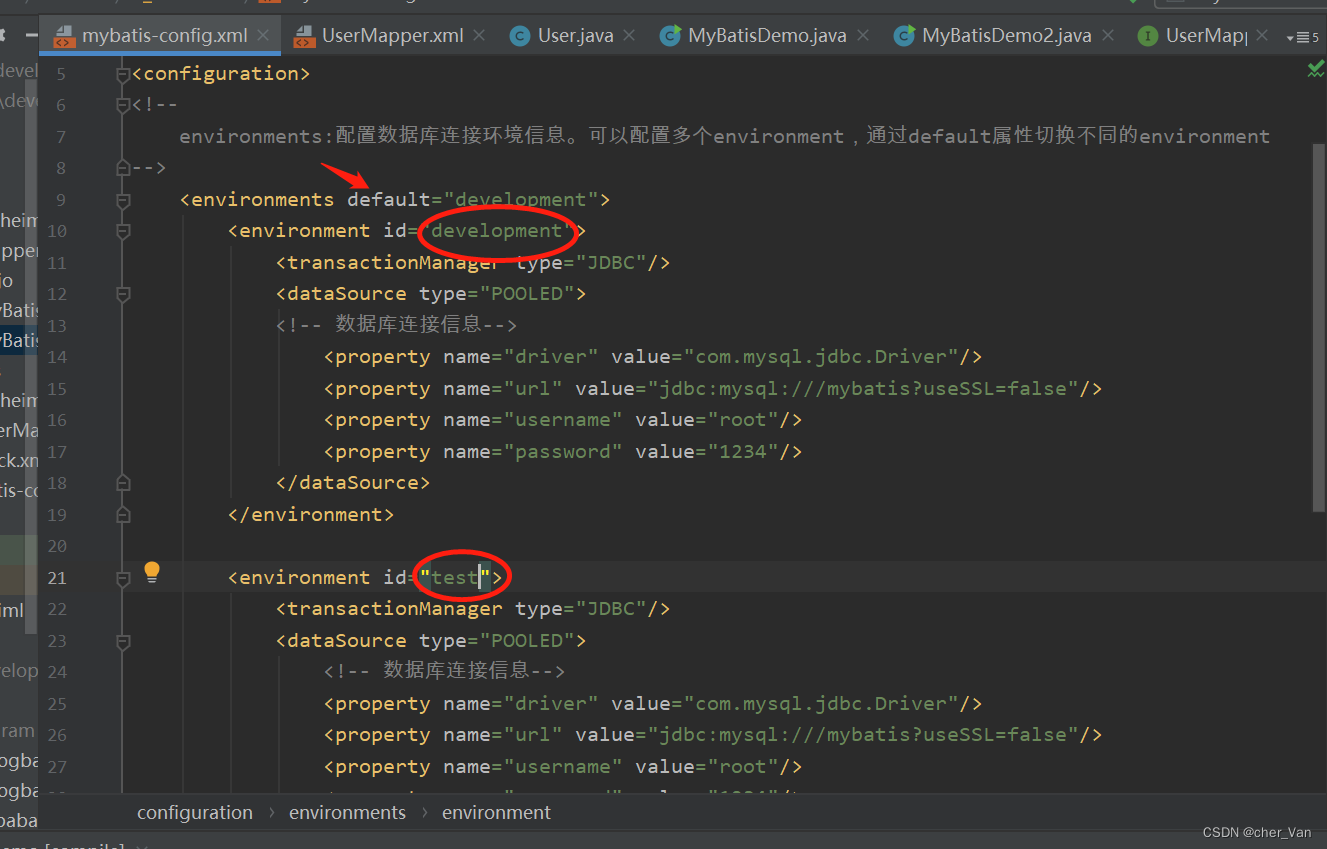Click the username property on line 27
The height and width of the screenshot is (849, 1327).
click(563, 767)
